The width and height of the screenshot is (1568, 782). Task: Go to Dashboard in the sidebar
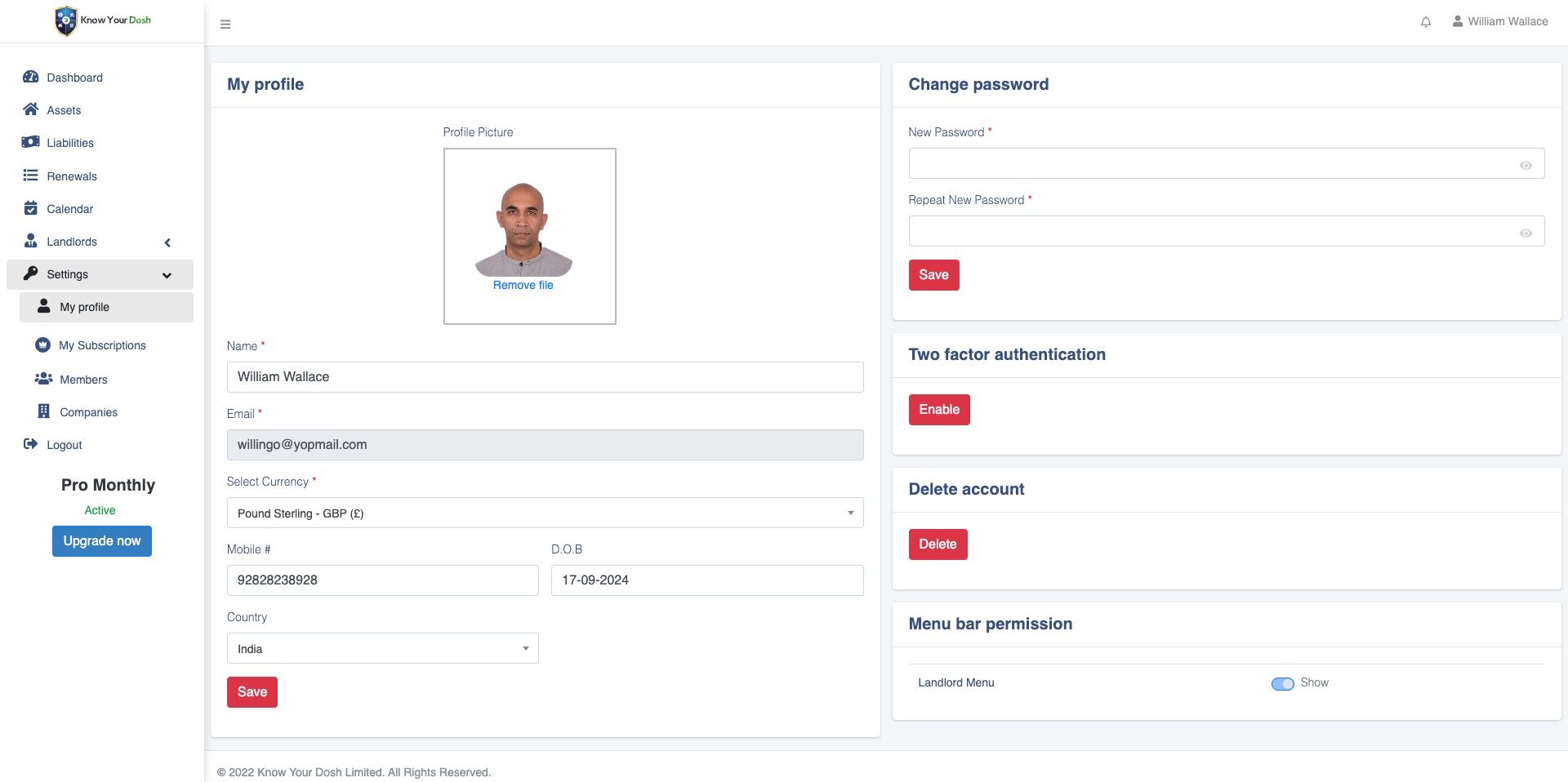click(74, 78)
